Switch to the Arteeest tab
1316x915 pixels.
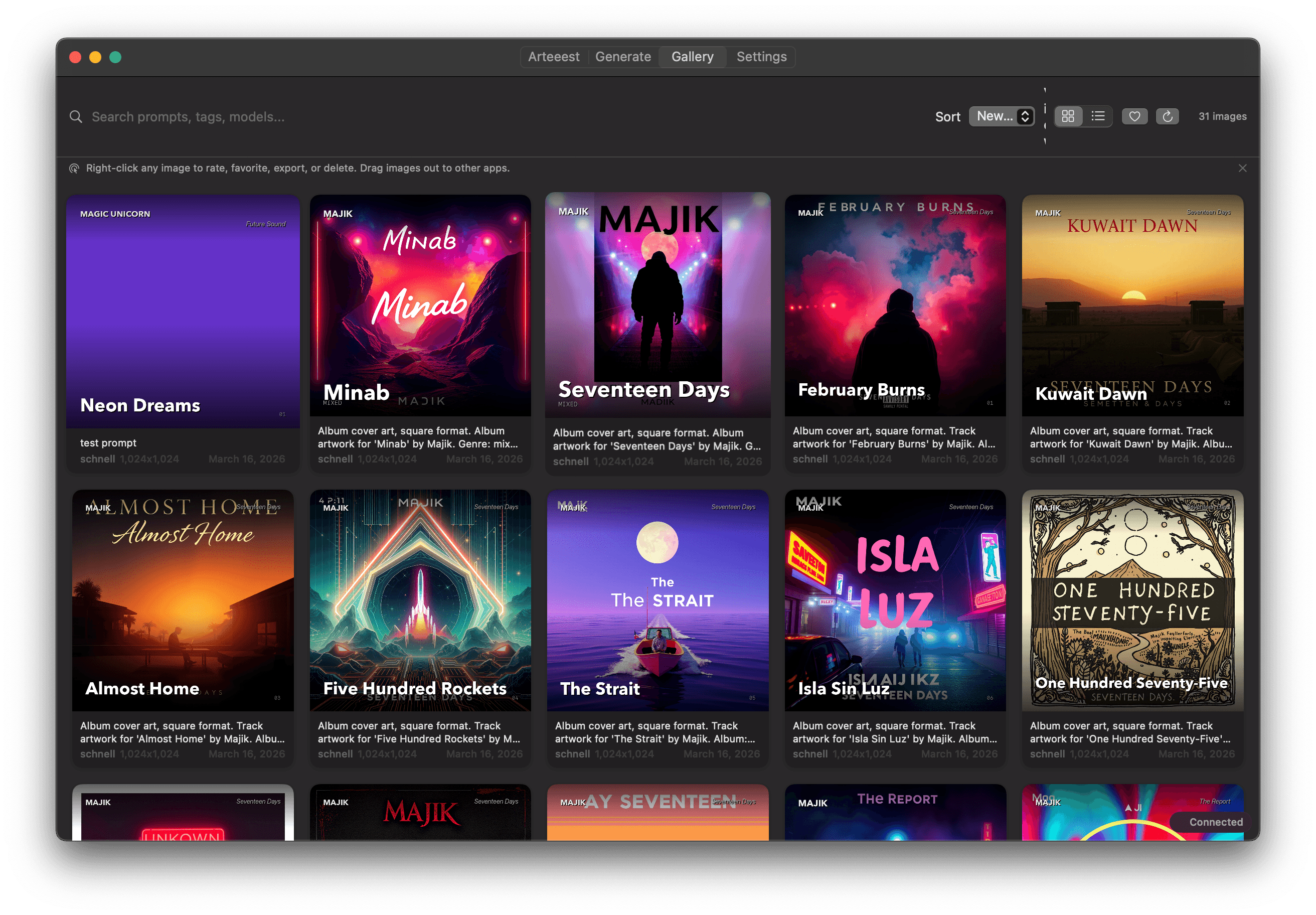coord(553,57)
